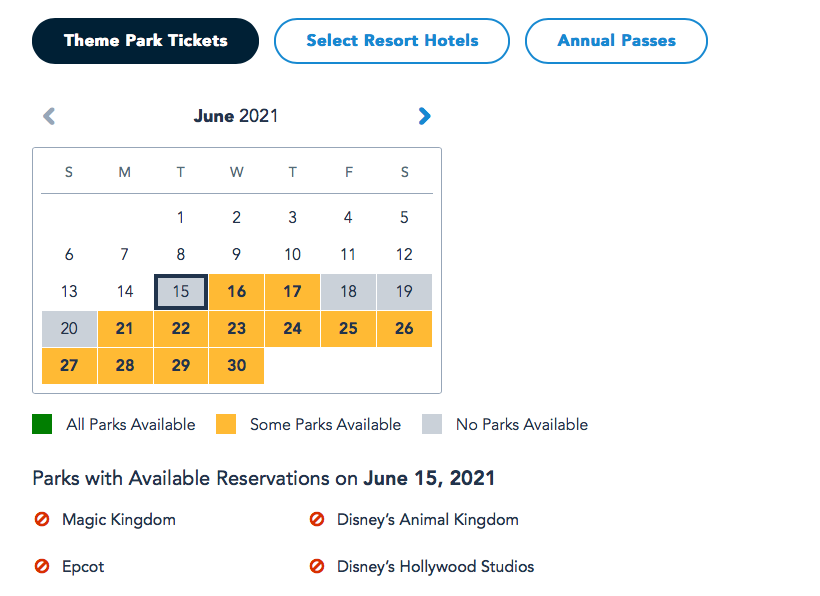
Task: Go to next month with right arrow
Action: (x=425, y=116)
